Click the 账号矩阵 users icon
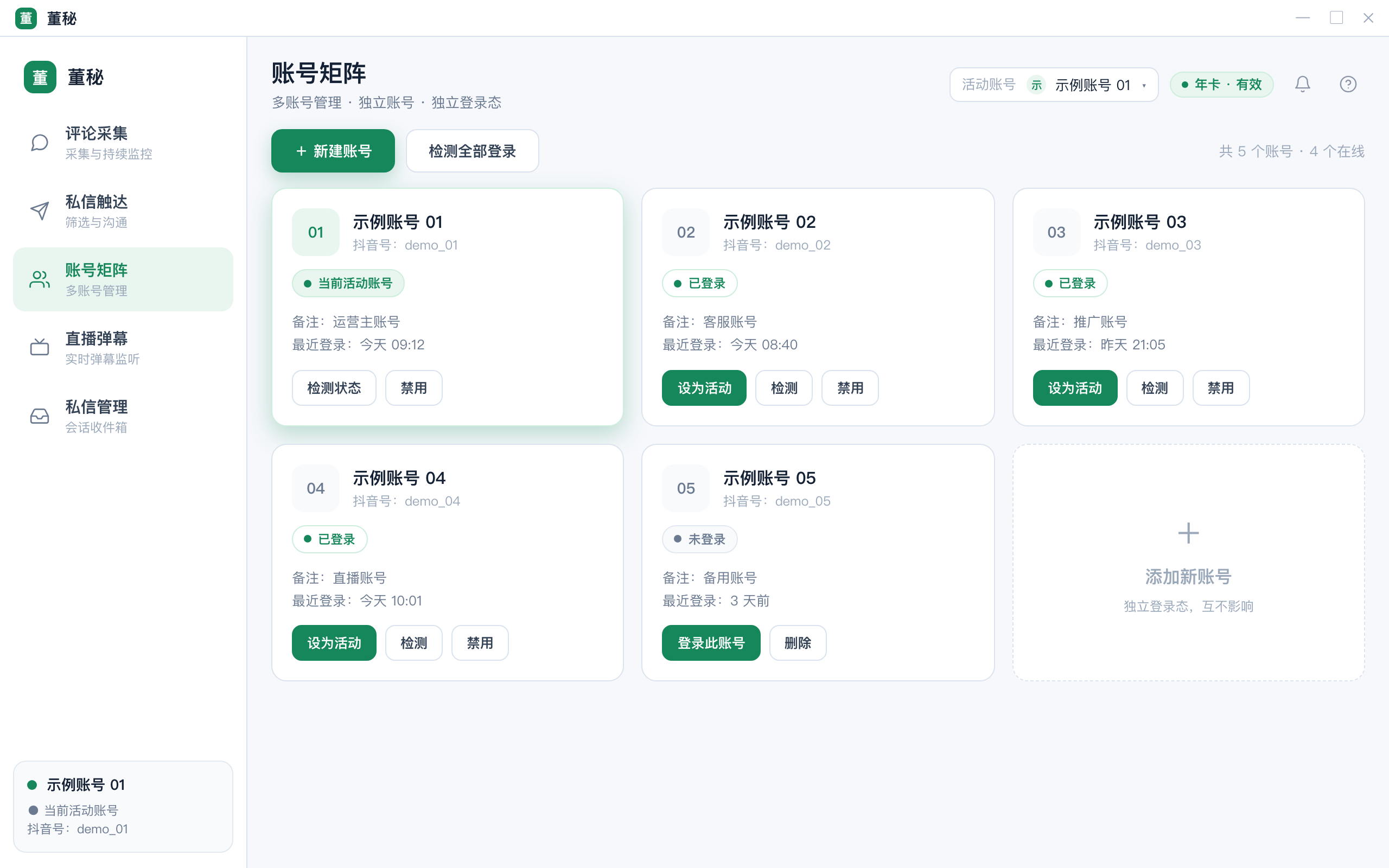The image size is (1389, 868). [39, 279]
